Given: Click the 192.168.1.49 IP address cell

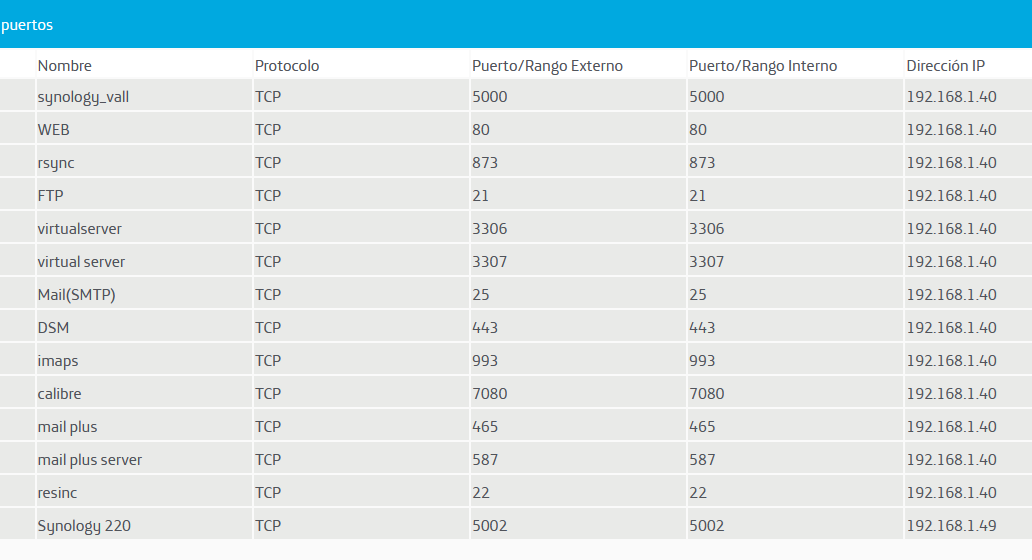Looking at the screenshot, I should 951,526.
